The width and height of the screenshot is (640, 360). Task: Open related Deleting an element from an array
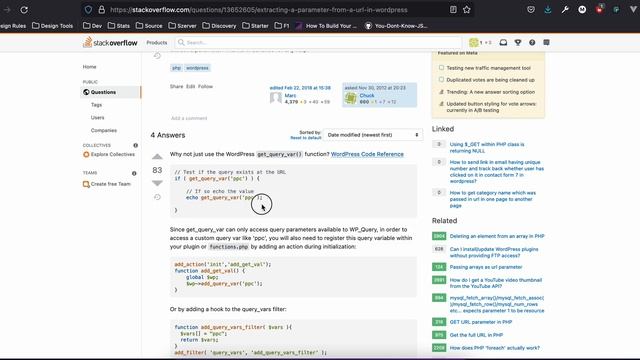[497, 236]
